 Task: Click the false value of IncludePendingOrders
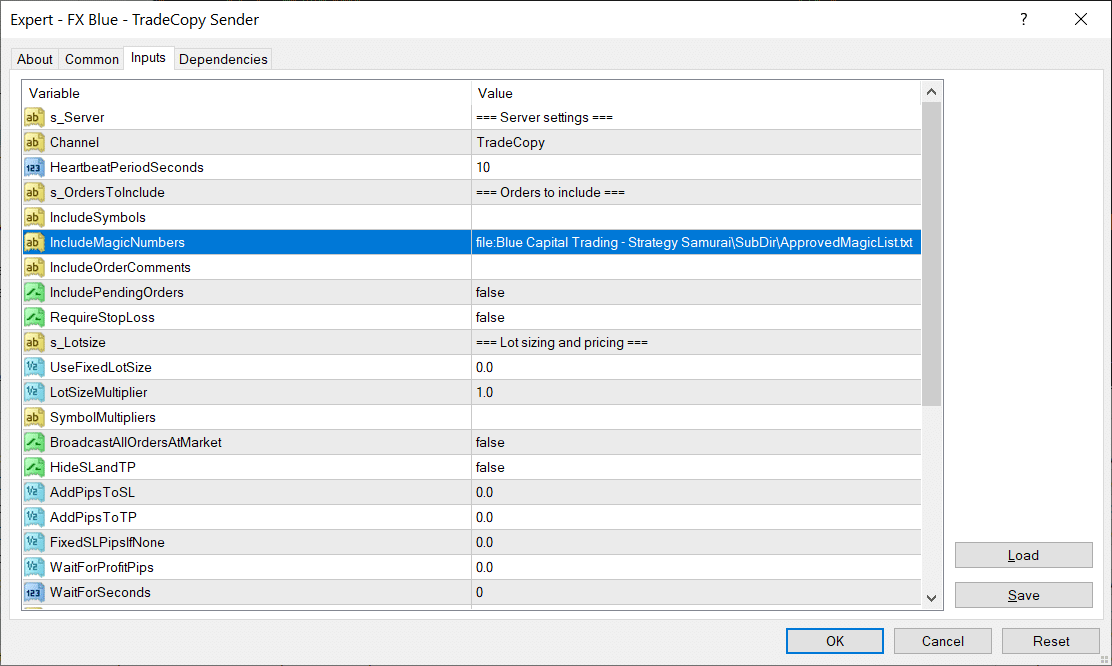[x=490, y=292]
